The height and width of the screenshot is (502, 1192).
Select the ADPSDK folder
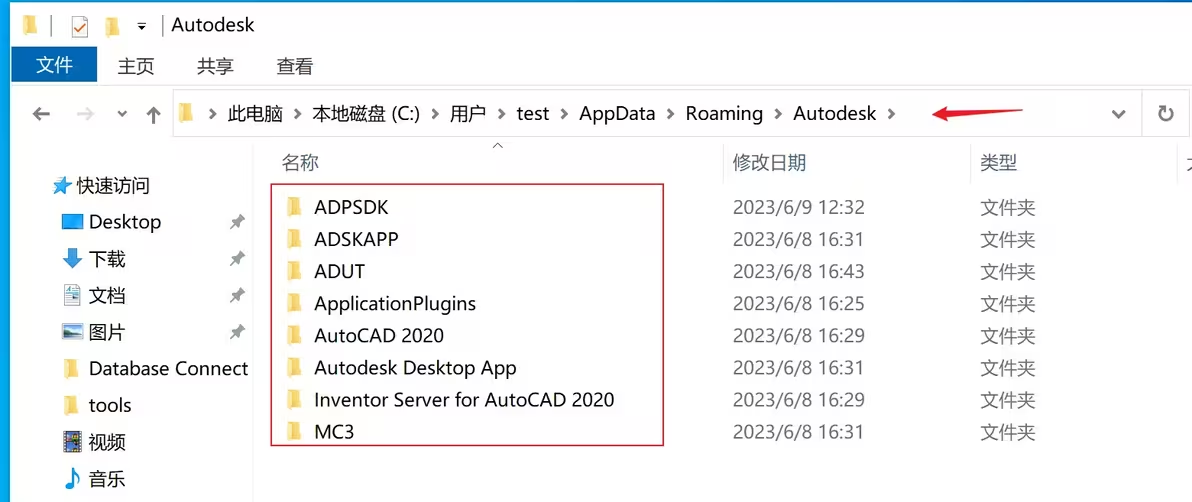tap(352, 207)
